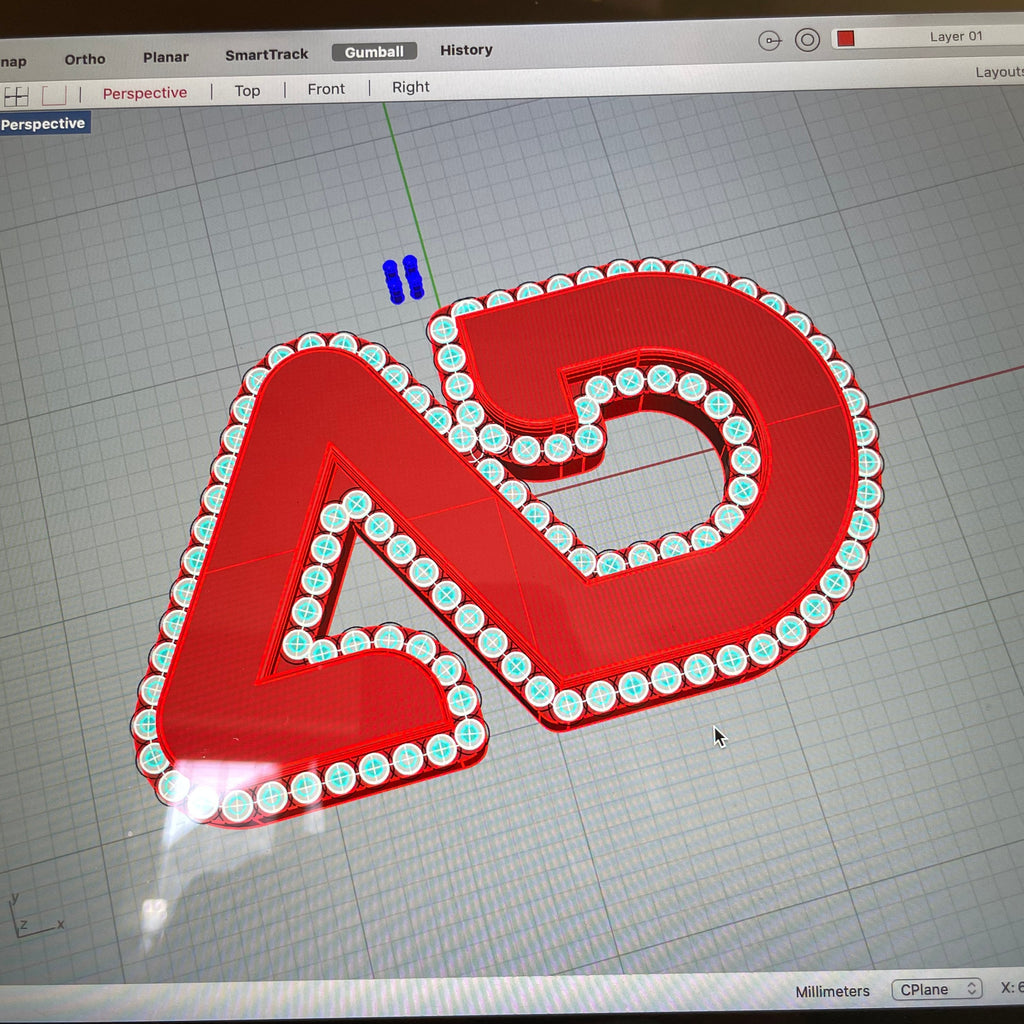
Task: Click the four-viewport layout icon
Action: click(16, 97)
